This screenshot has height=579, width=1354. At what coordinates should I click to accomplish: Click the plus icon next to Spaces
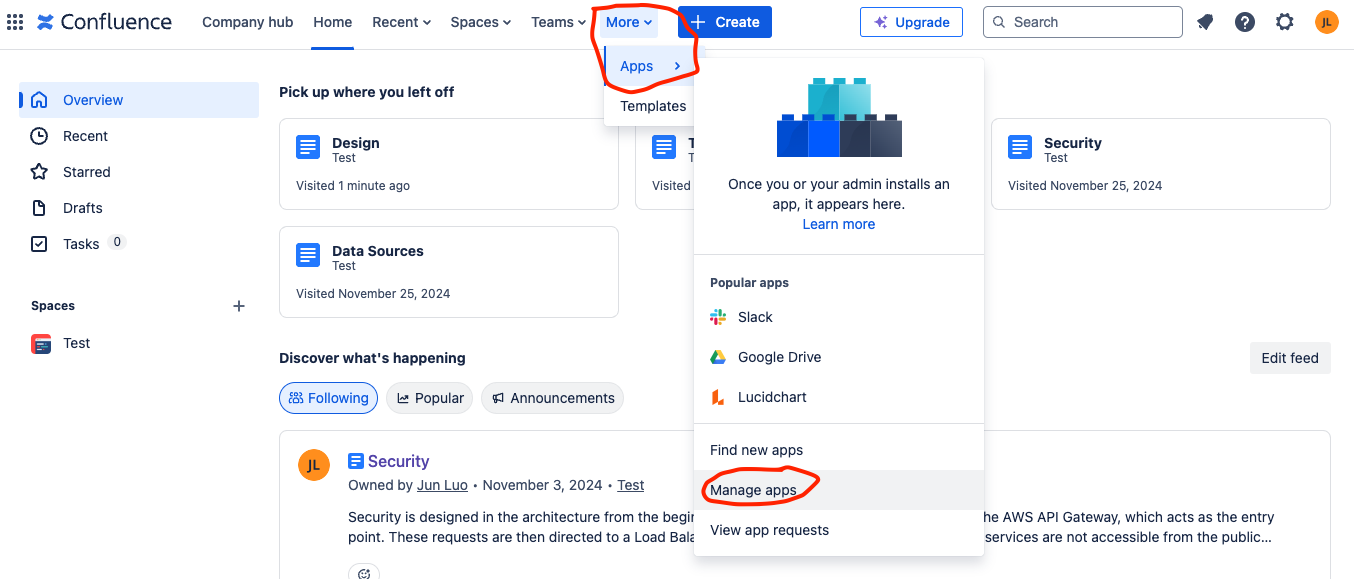(x=239, y=306)
